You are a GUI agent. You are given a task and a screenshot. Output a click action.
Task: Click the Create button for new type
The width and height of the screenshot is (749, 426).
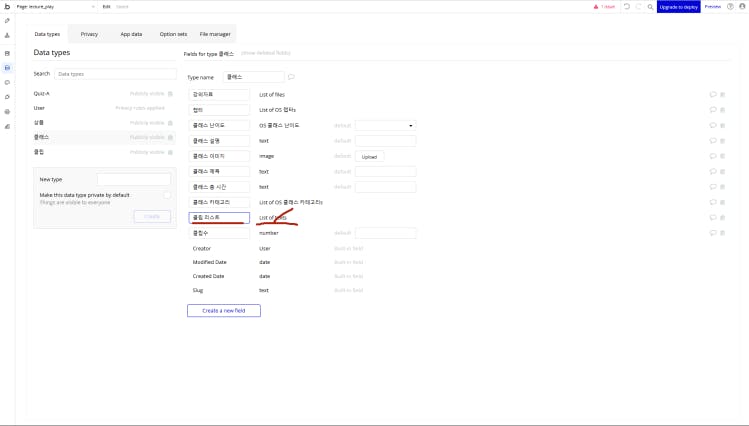pos(152,216)
